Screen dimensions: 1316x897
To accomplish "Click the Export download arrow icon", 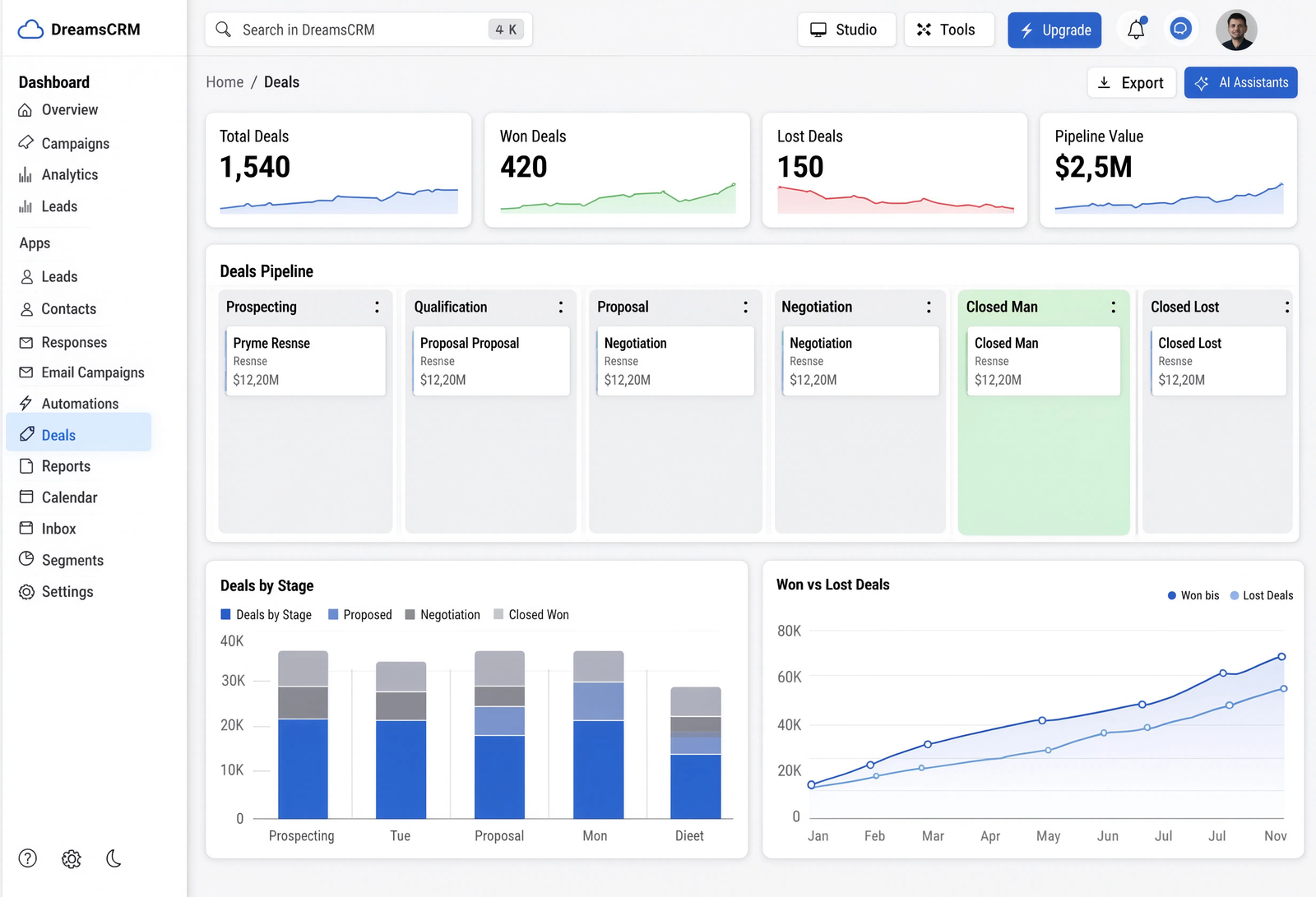I will [x=1105, y=83].
